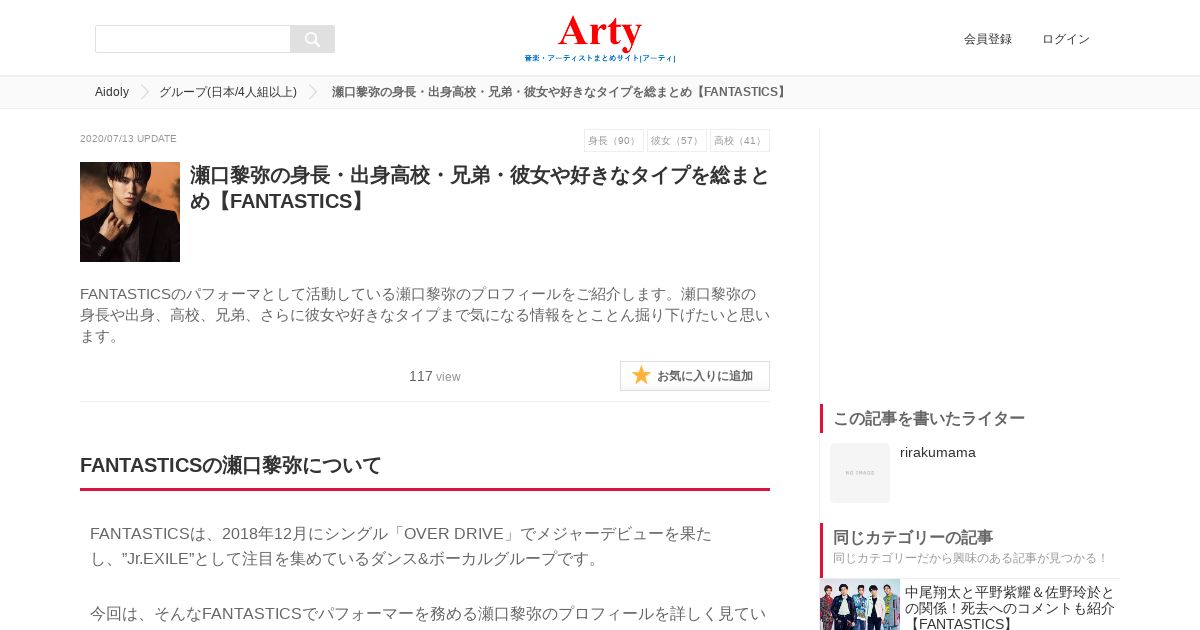The height and width of the screenshot is (630, 1200).
Task: Click the related article group photo thumbnail
Action: tap(860, 605)
